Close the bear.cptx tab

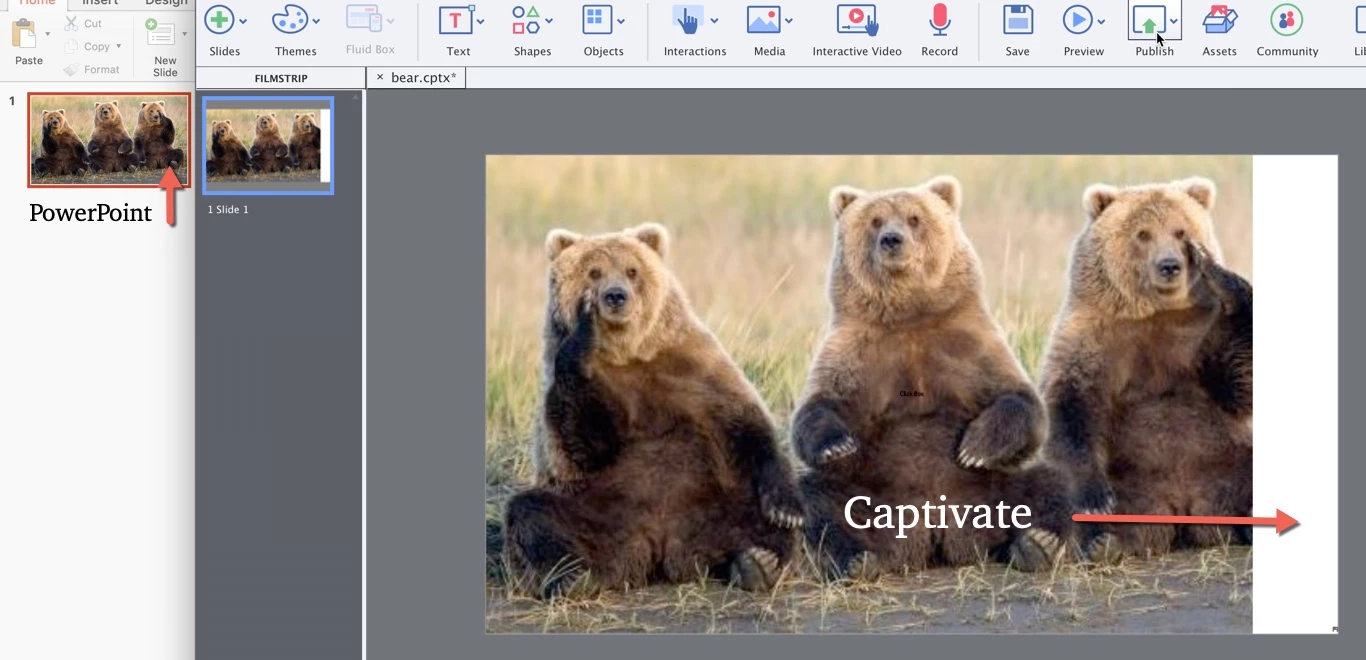coord(379,77)
